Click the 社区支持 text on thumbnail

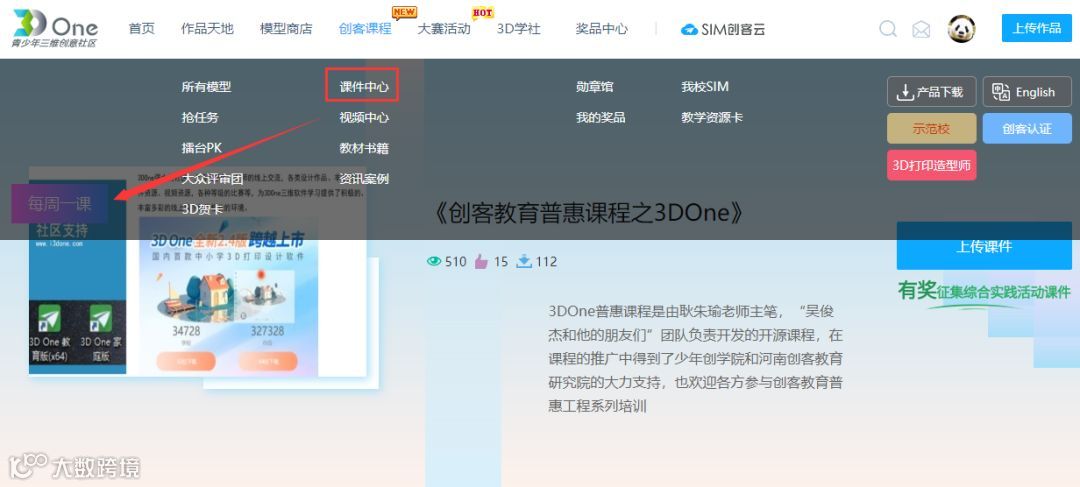[x=62, y=230]
